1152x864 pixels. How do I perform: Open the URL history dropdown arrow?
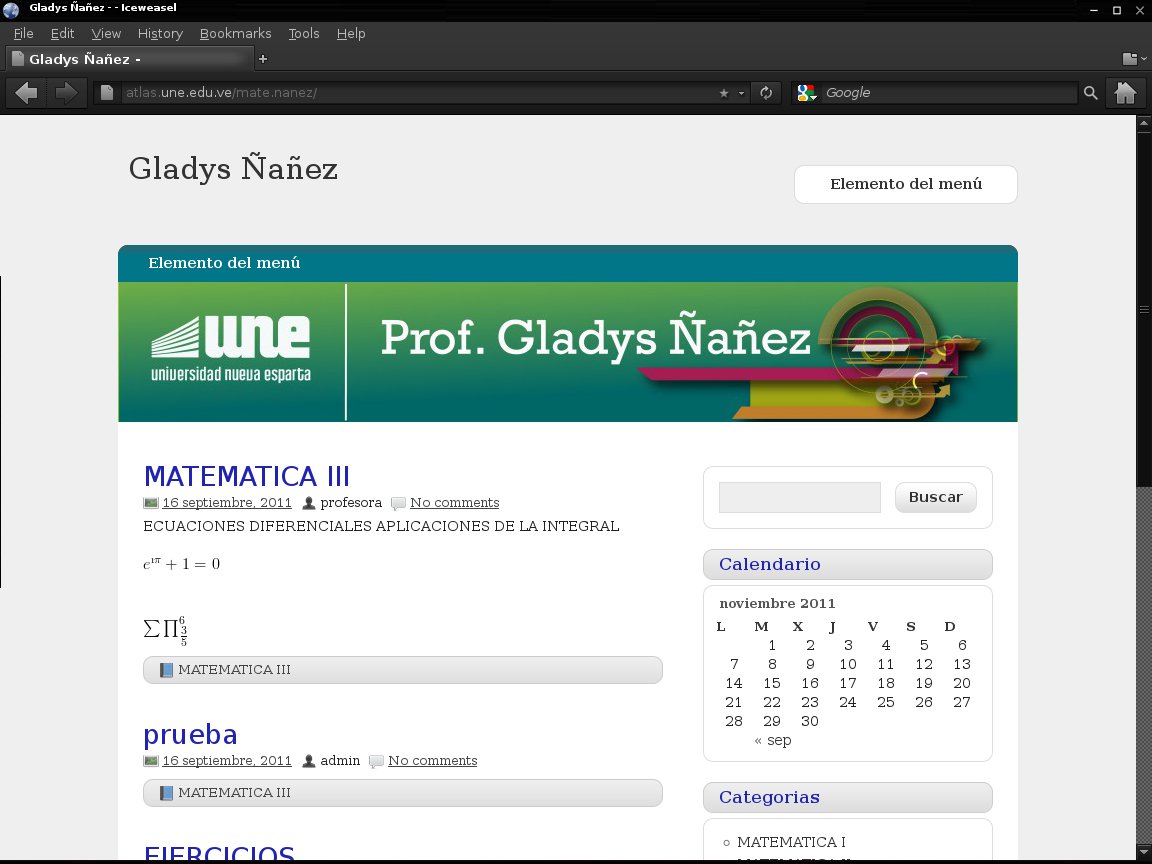[x=741, y=93]
